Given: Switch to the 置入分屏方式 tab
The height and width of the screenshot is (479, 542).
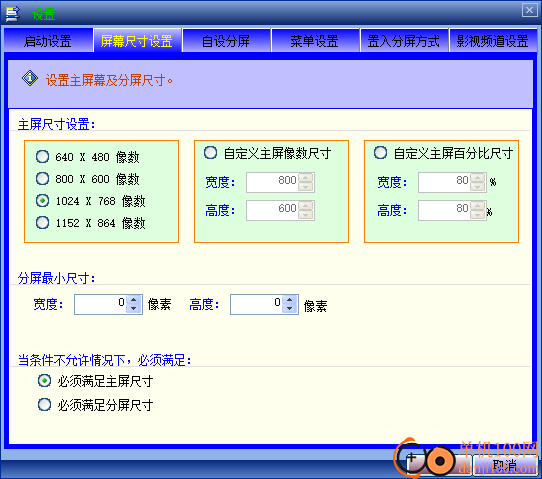Looking at the screenshot, I should tap(404, 40).
